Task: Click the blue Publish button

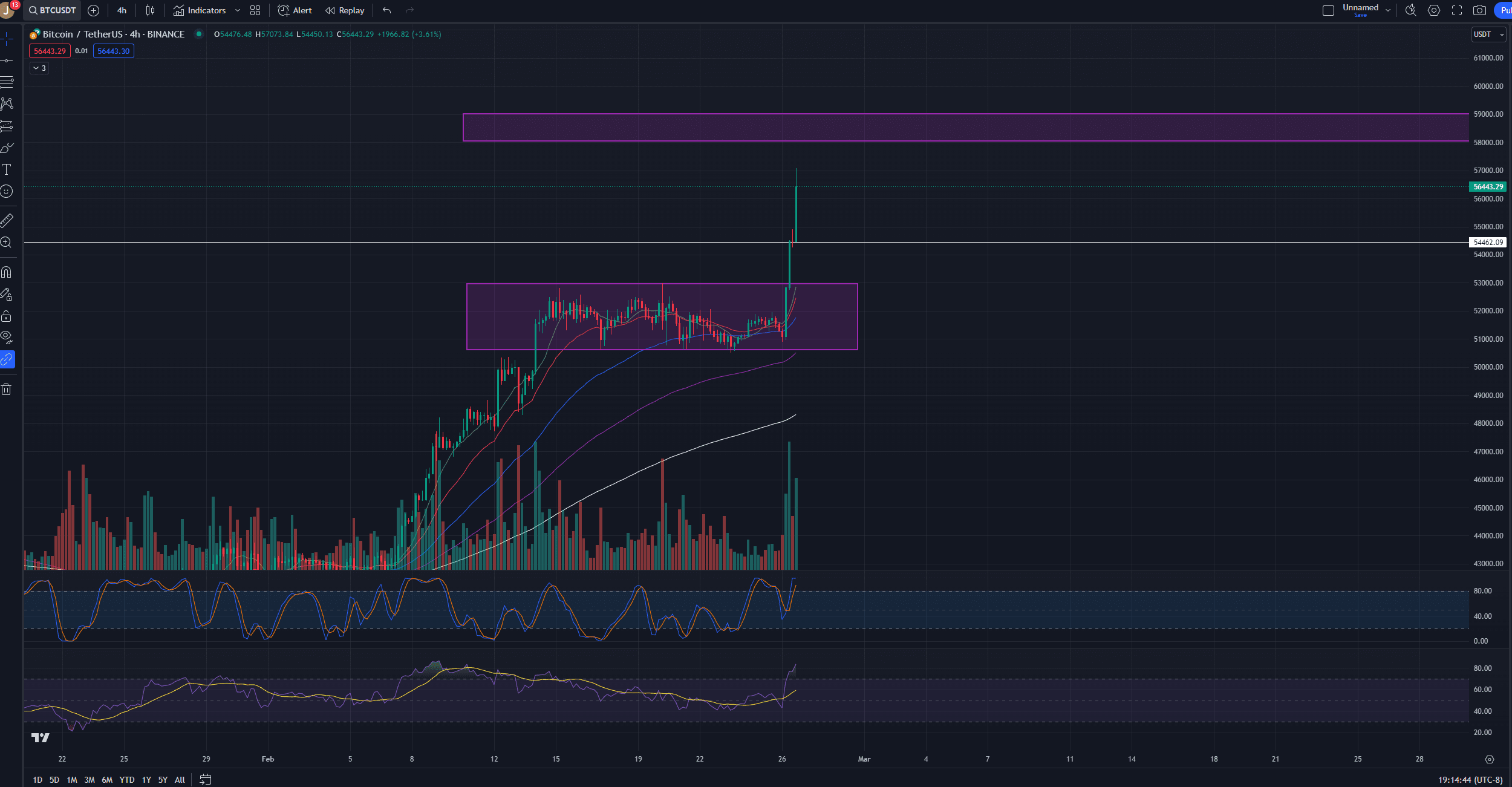Action: pos(1504,10)
